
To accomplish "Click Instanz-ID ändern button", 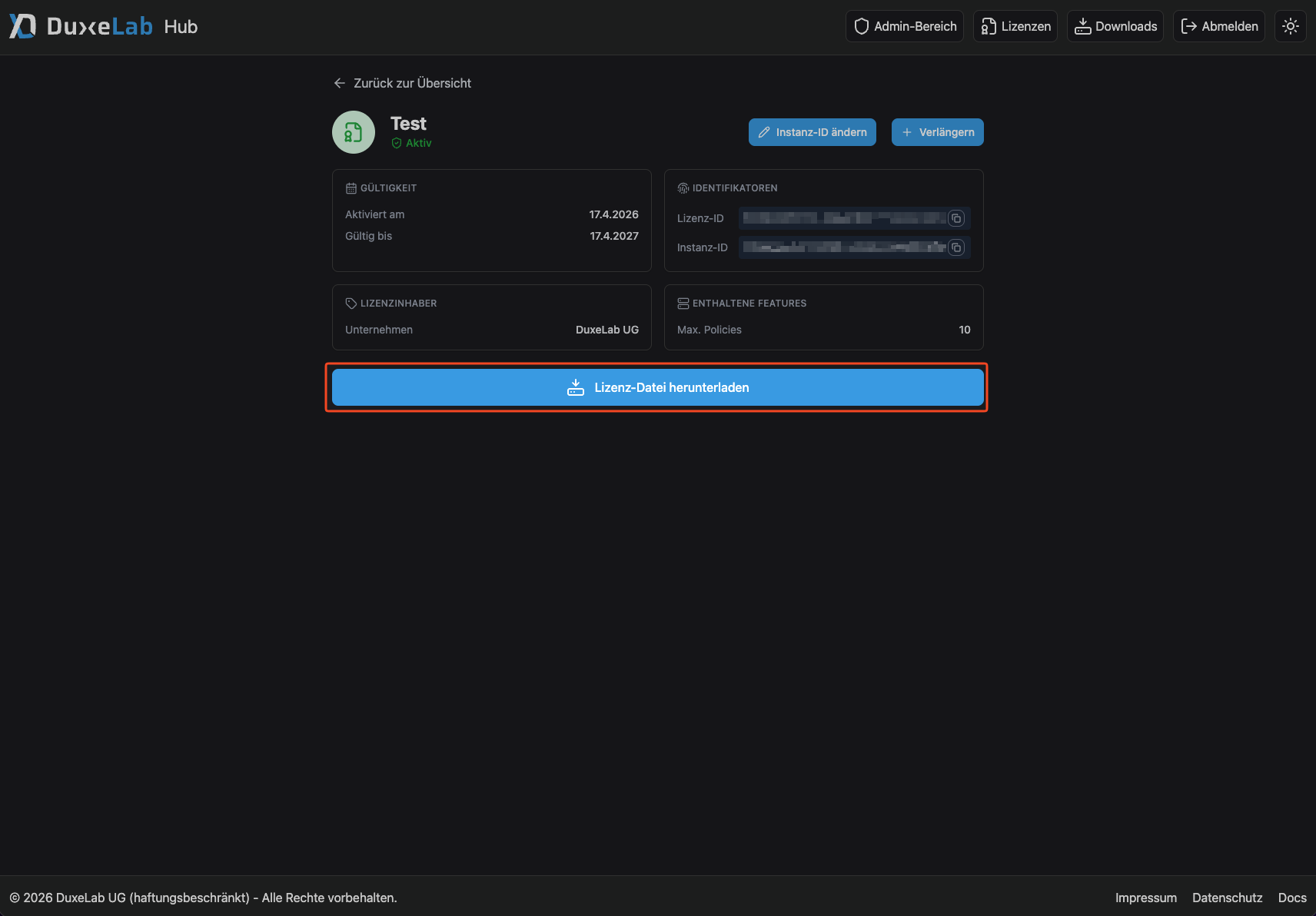I will point(813,132).
